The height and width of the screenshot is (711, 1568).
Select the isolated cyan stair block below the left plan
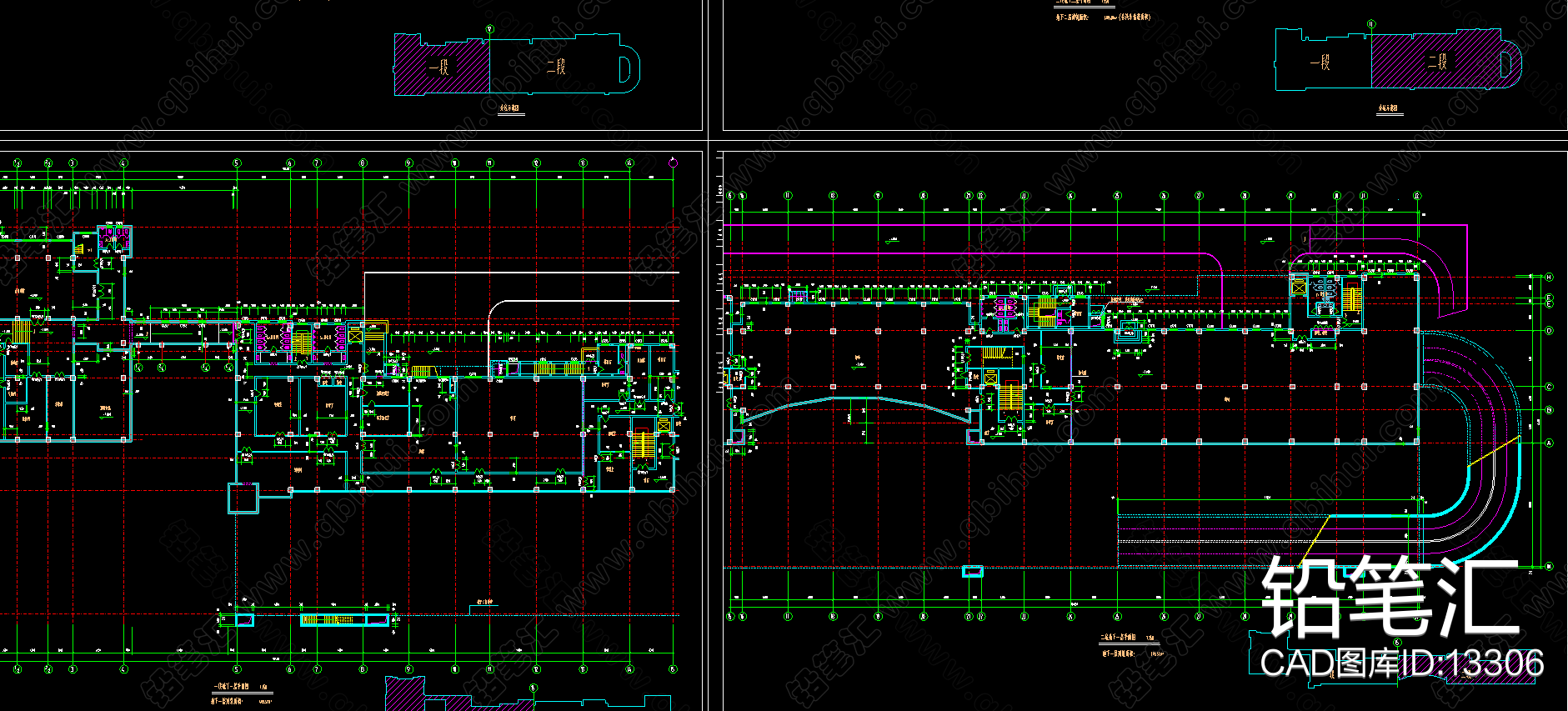[x=344, y=619]
